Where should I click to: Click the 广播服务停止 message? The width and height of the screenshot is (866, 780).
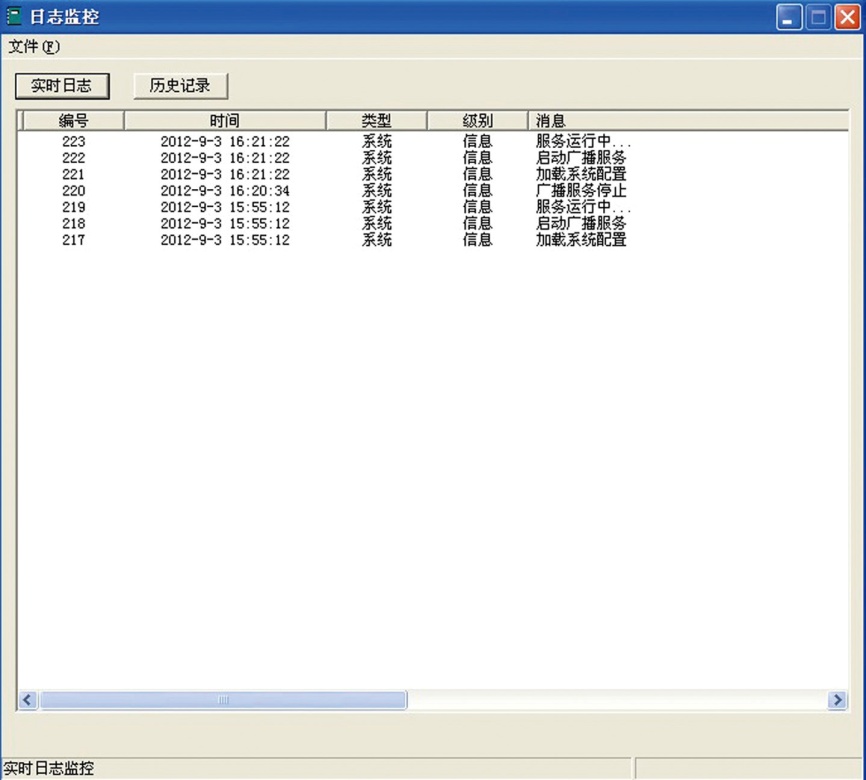581,191
